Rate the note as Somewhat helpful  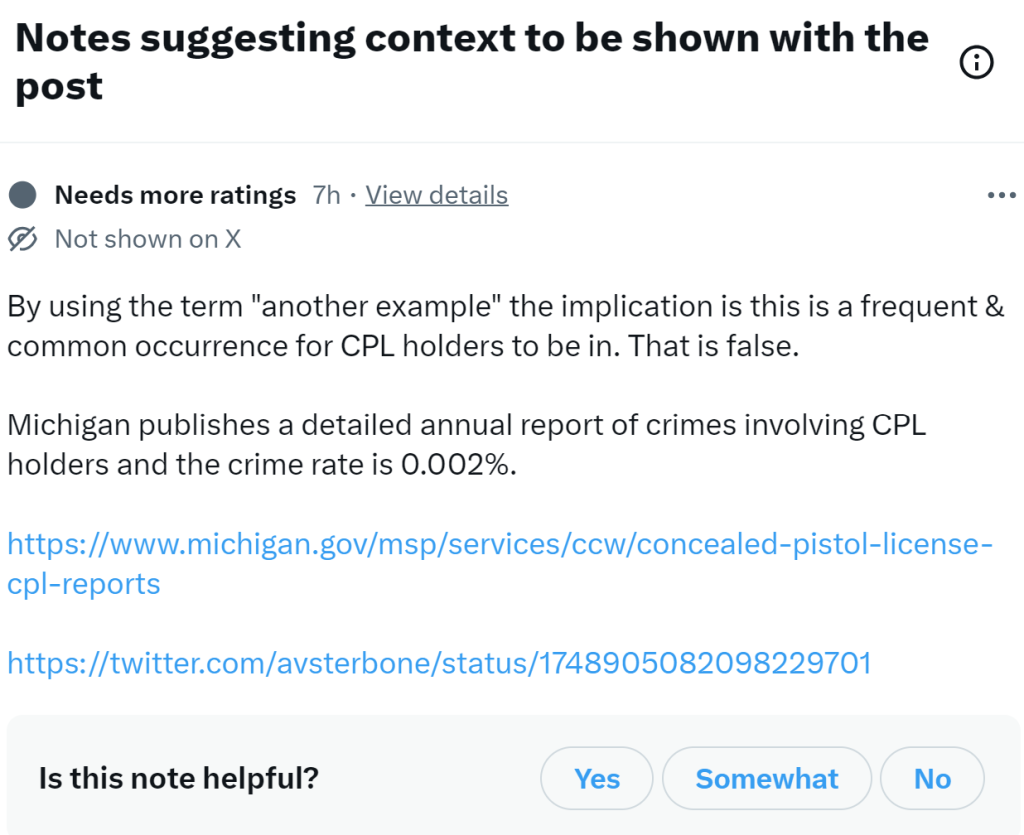[767, 778]
